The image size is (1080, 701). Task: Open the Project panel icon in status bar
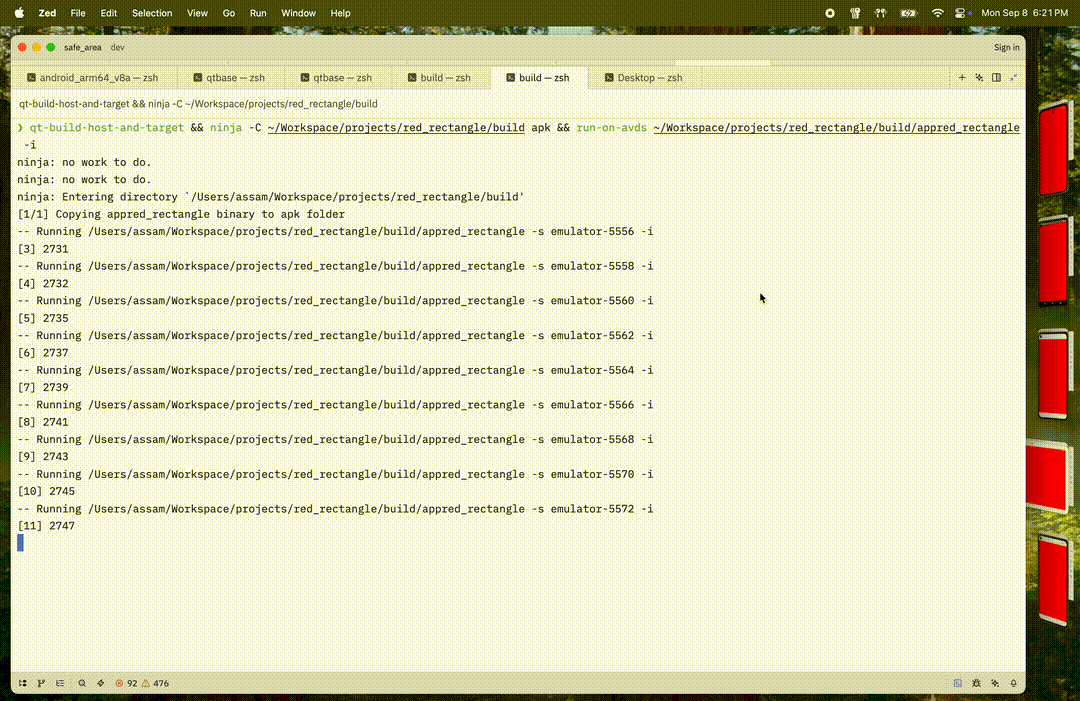(x=23, y=683)
